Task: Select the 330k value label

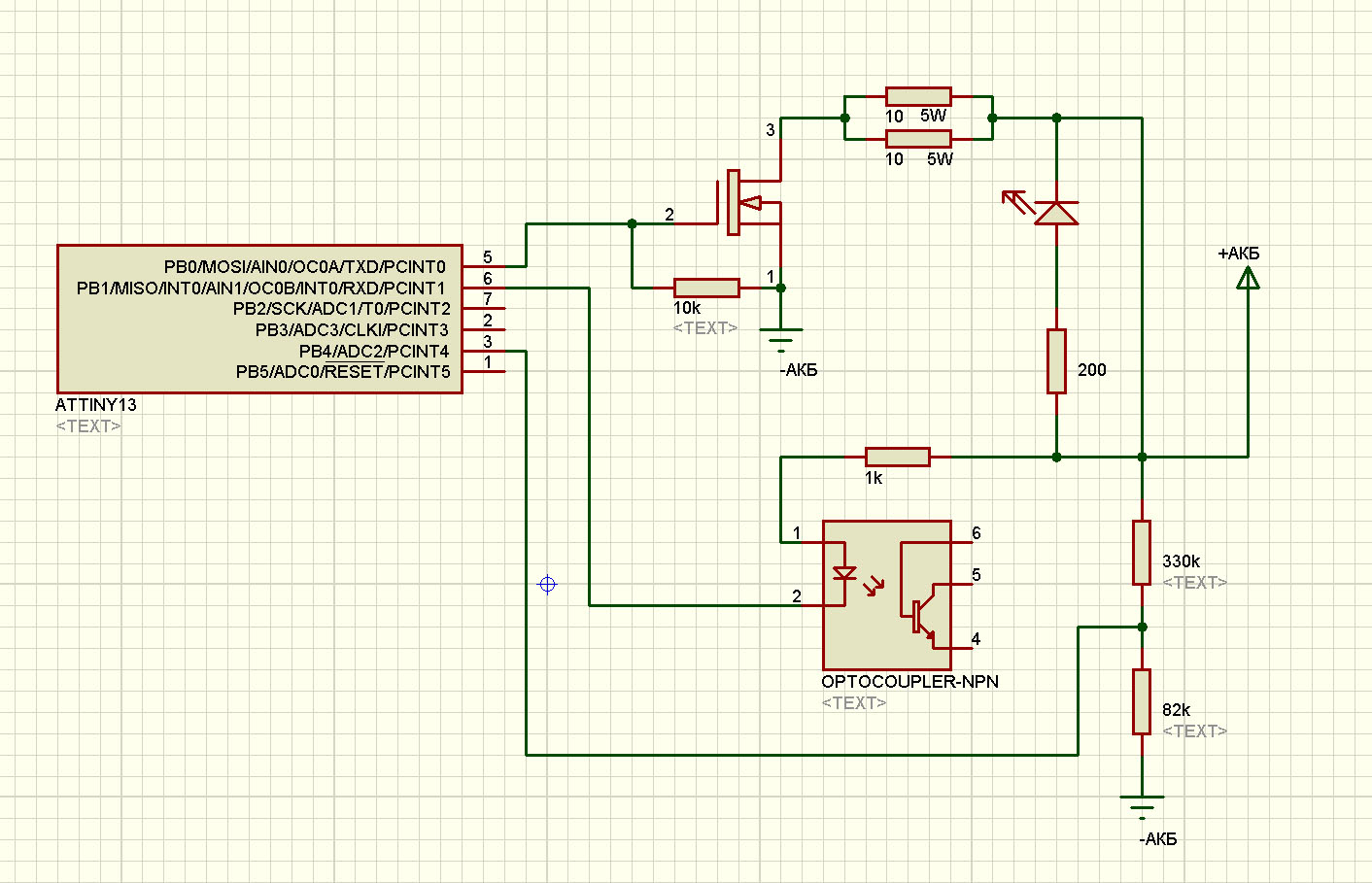Action: coord(1181,560)
